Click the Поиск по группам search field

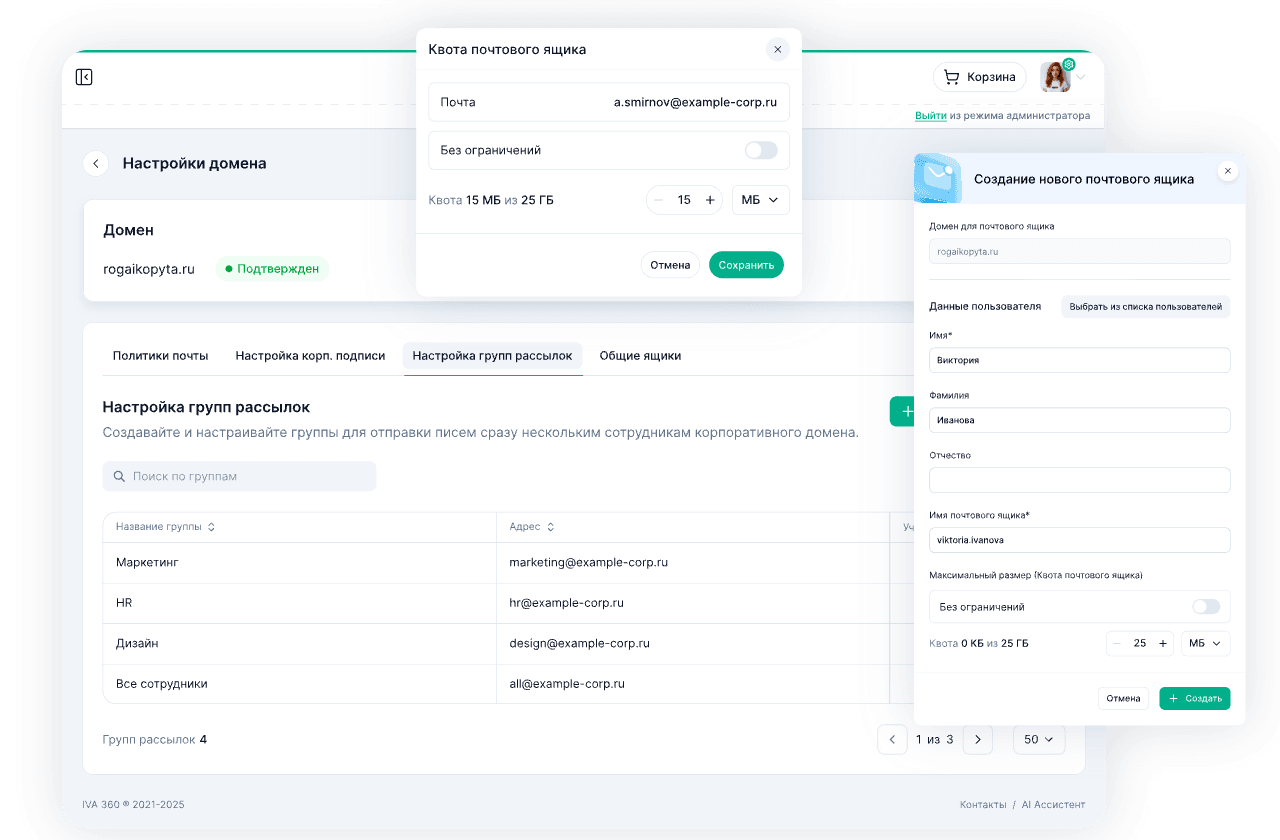coord(239,476)
